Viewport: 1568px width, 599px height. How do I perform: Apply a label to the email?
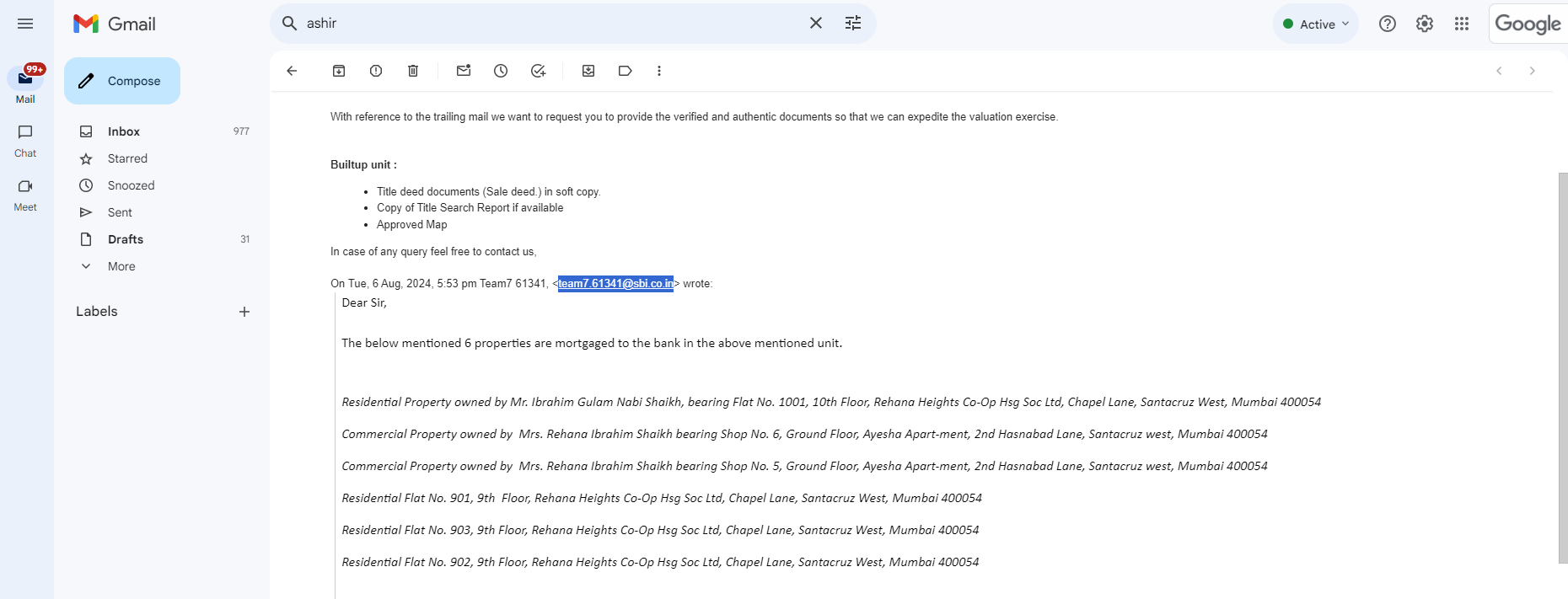[626, 71]
